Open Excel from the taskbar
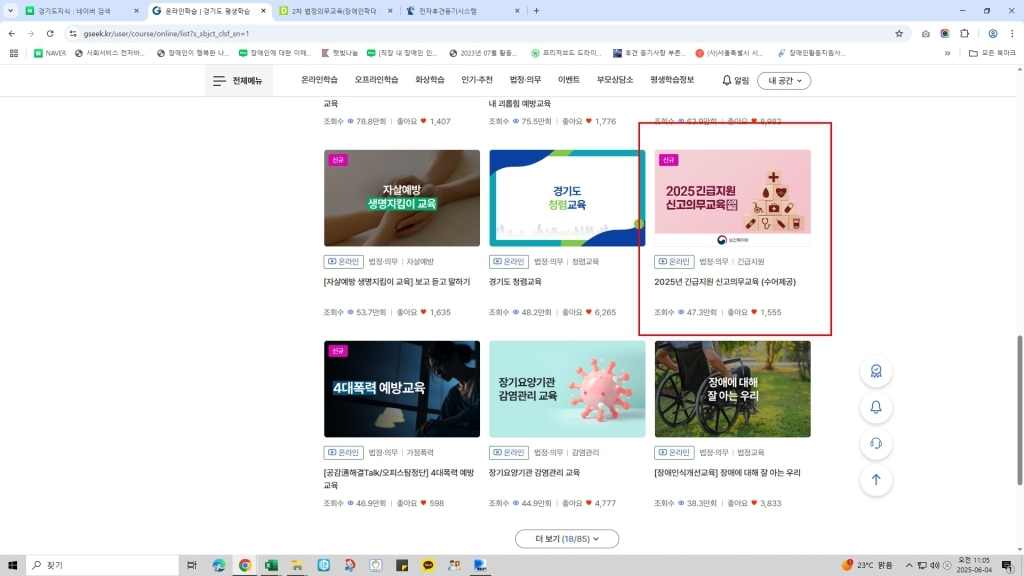 [271, 565]
